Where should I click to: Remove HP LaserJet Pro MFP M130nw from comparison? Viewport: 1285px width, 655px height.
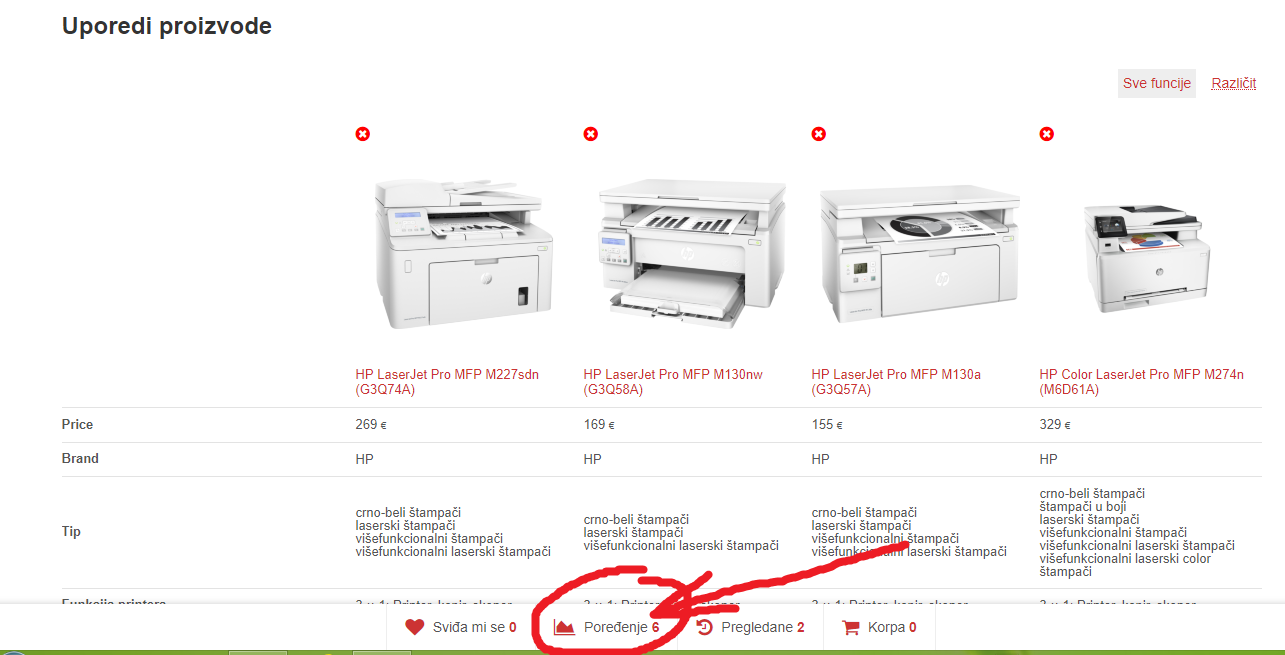pyautogui.click(x=591, y=134)
